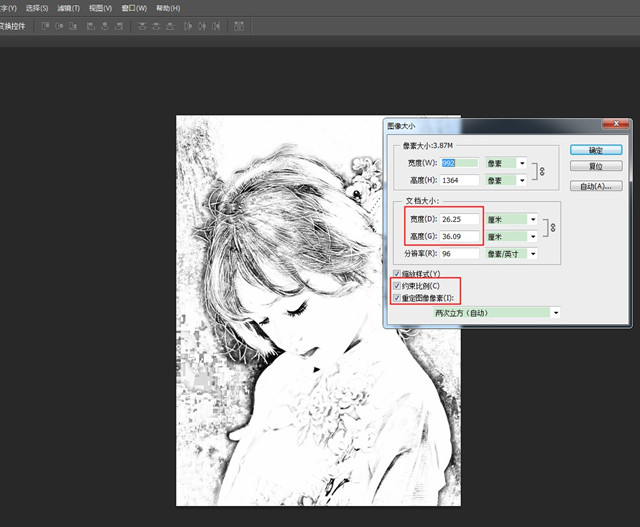640x527 pixels.
Task: Click the Distribute Vertical Centers icon
Action: pos(158,27)
